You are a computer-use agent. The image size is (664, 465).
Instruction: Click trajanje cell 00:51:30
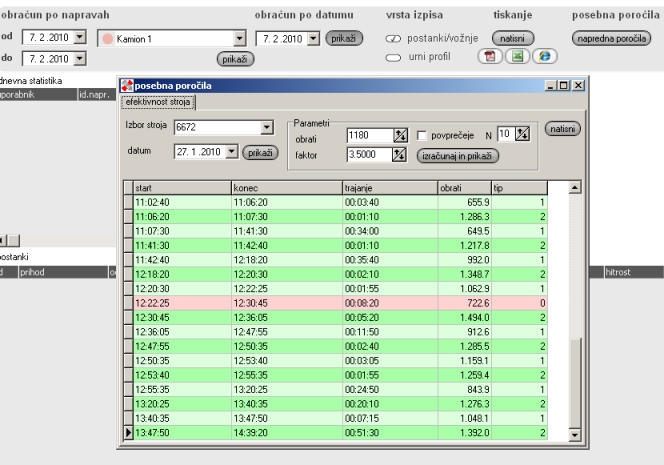[390, 433]
